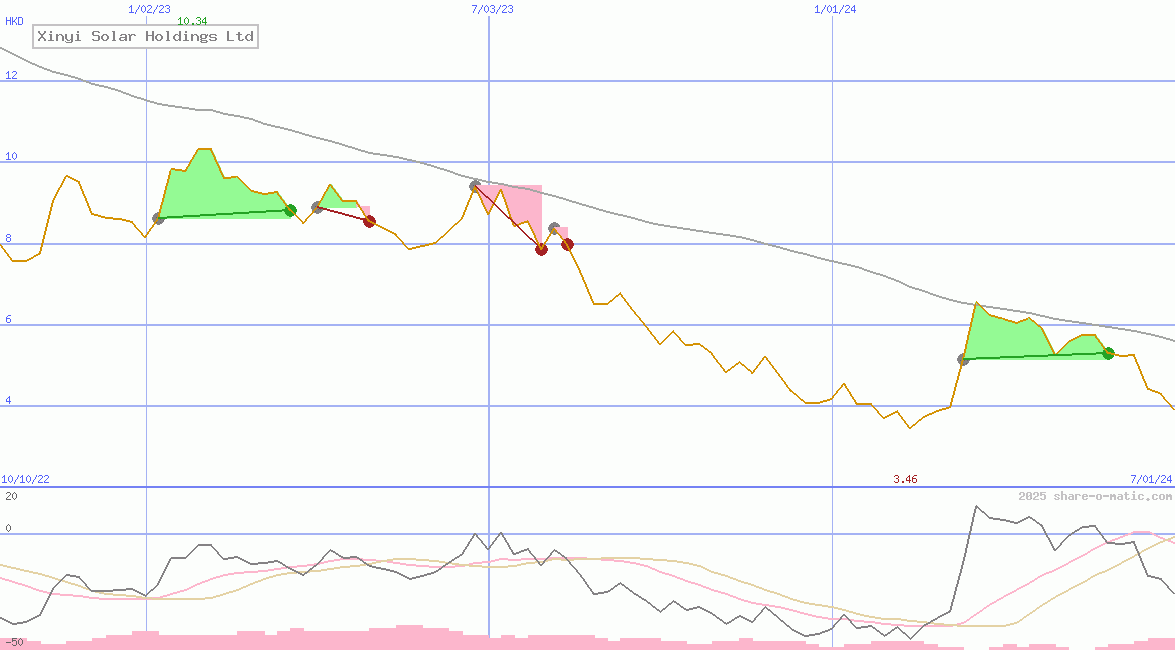Select the 10/10/22 start date label
Screen dimensions: 1175x650
(x=25, y=479)
